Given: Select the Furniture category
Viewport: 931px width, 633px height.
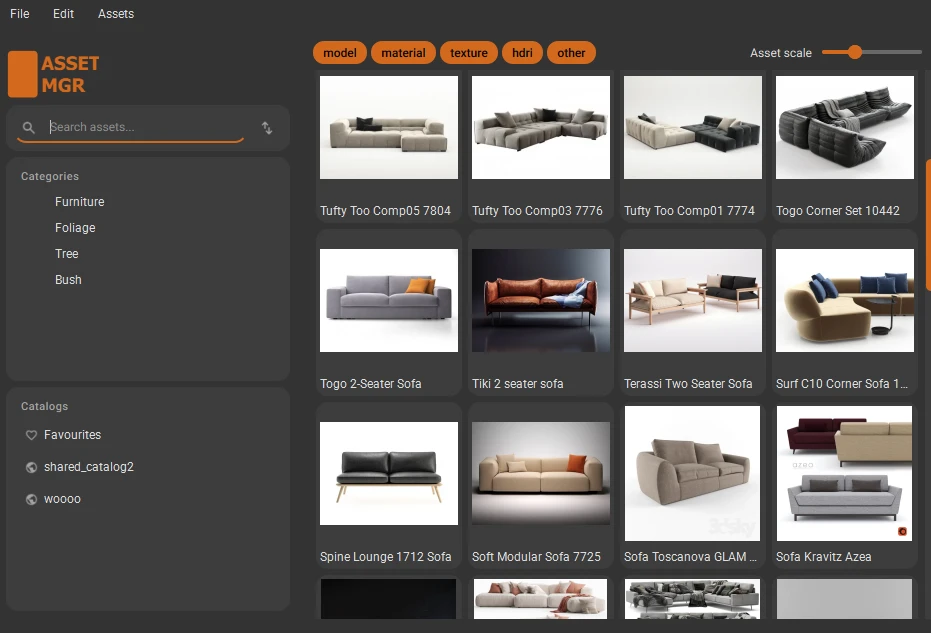Looking at the screenshot, I should click(80, 202).
